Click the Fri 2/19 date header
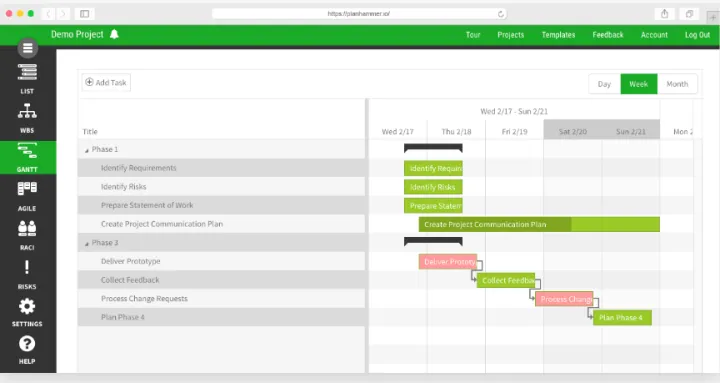 tap(514, 131)
